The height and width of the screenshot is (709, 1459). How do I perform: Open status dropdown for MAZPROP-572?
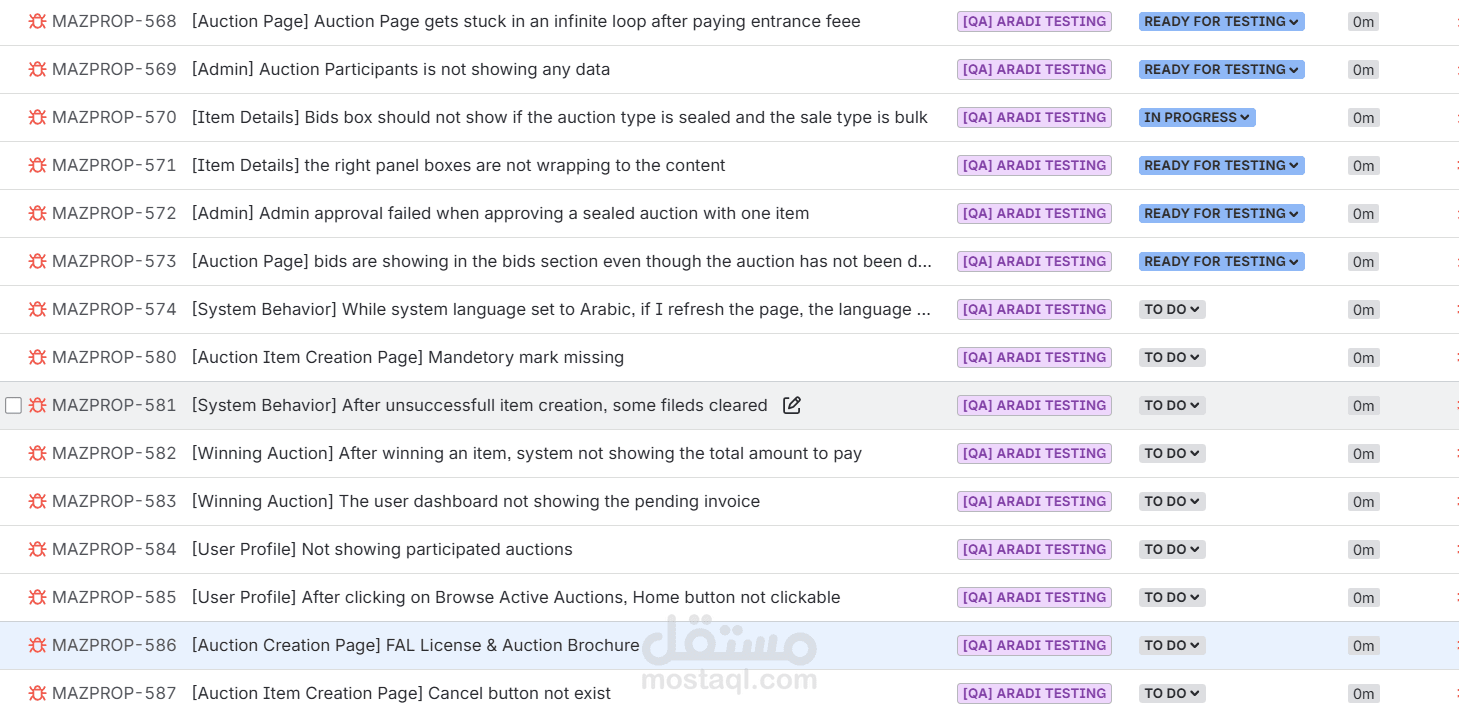tap(1221, 213)
